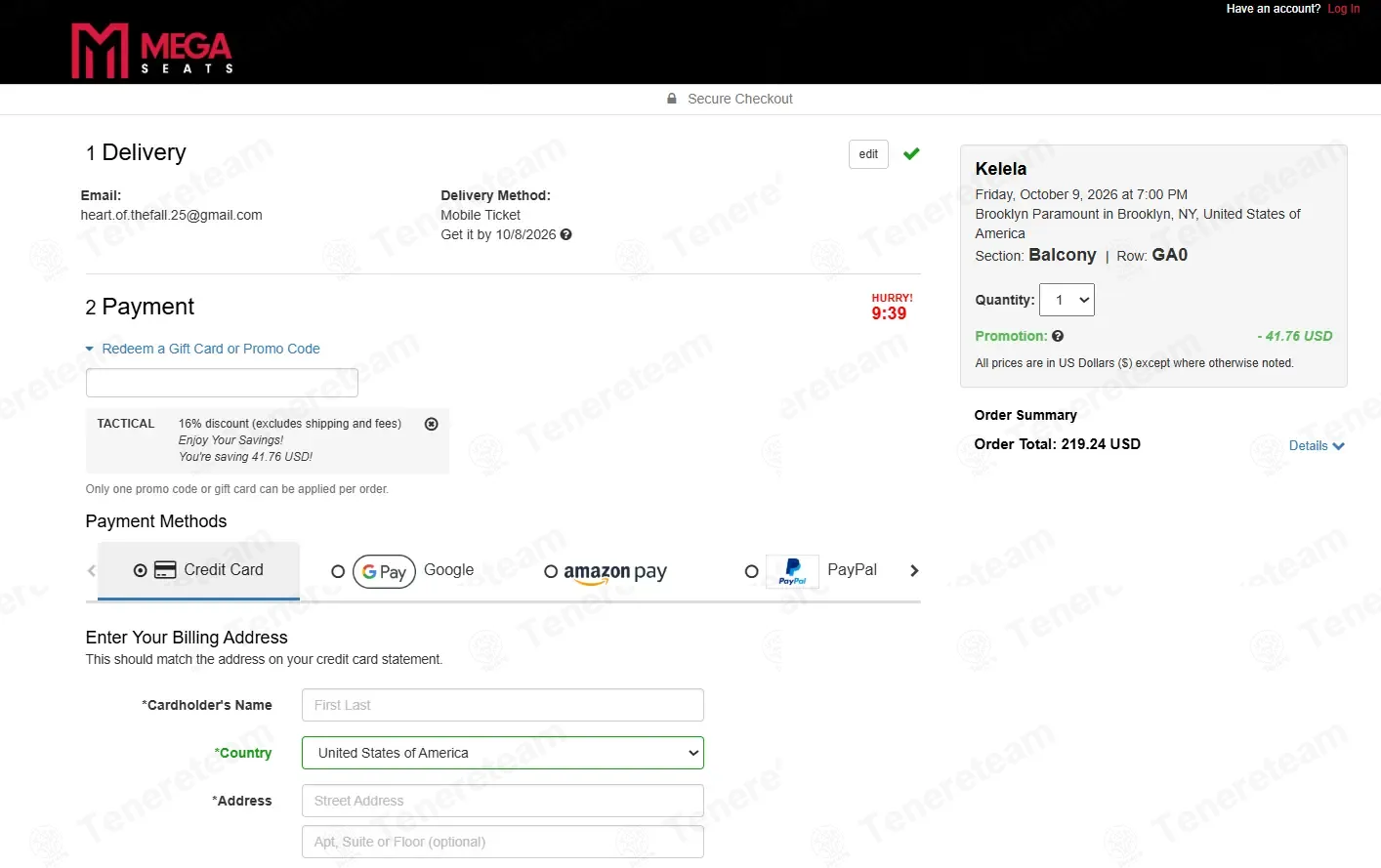Click the Amazon Pay logo
This screenshot has width=1381, height=868.
(x=615, y=572)
